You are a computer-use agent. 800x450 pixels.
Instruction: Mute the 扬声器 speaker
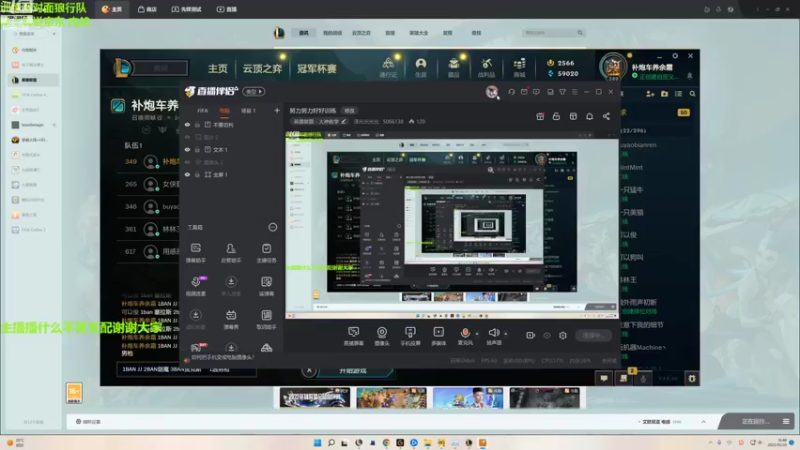493,336
